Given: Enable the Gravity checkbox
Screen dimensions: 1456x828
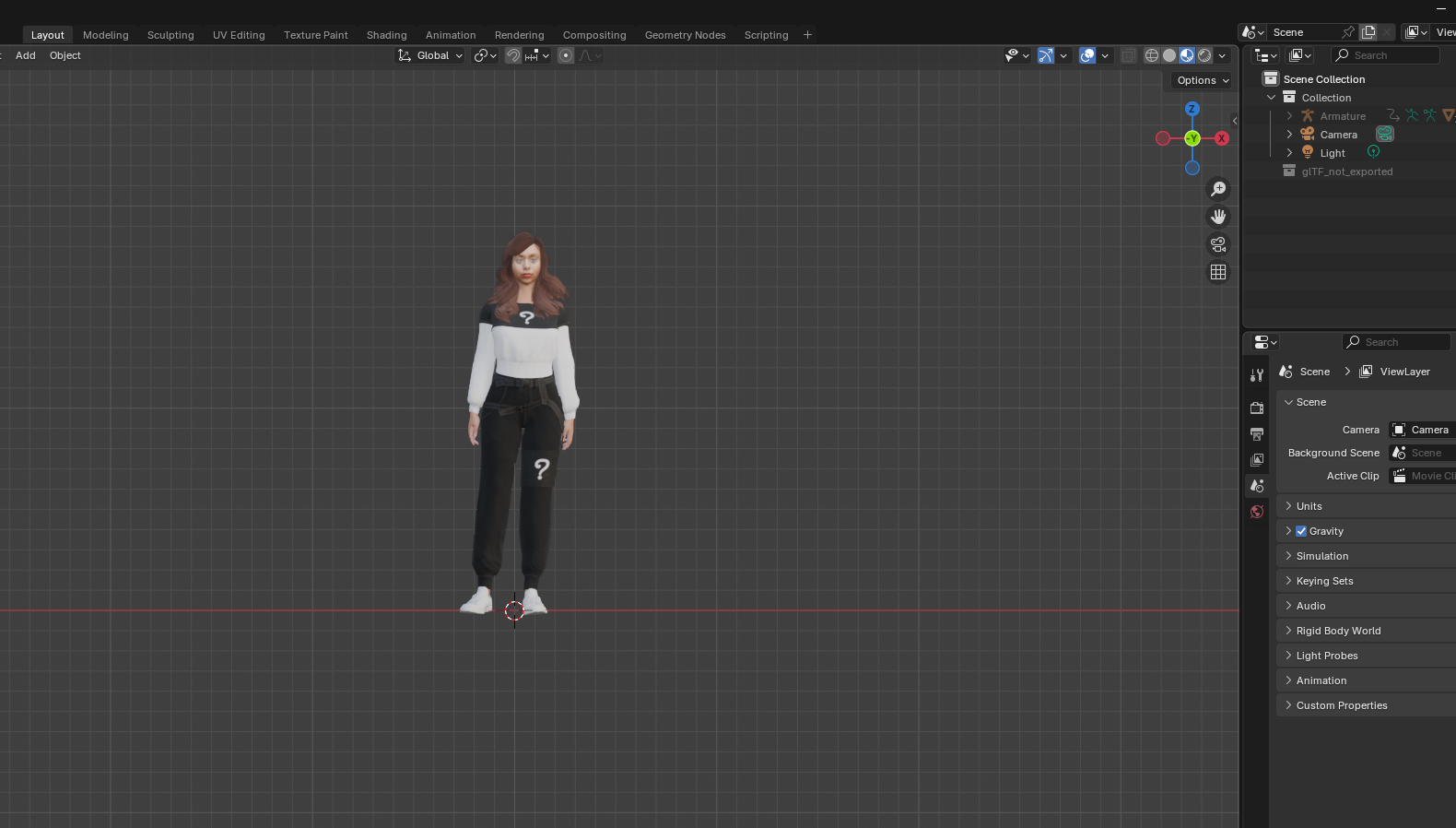Looking at the screenshot, I should click(x=1301, y=531).
